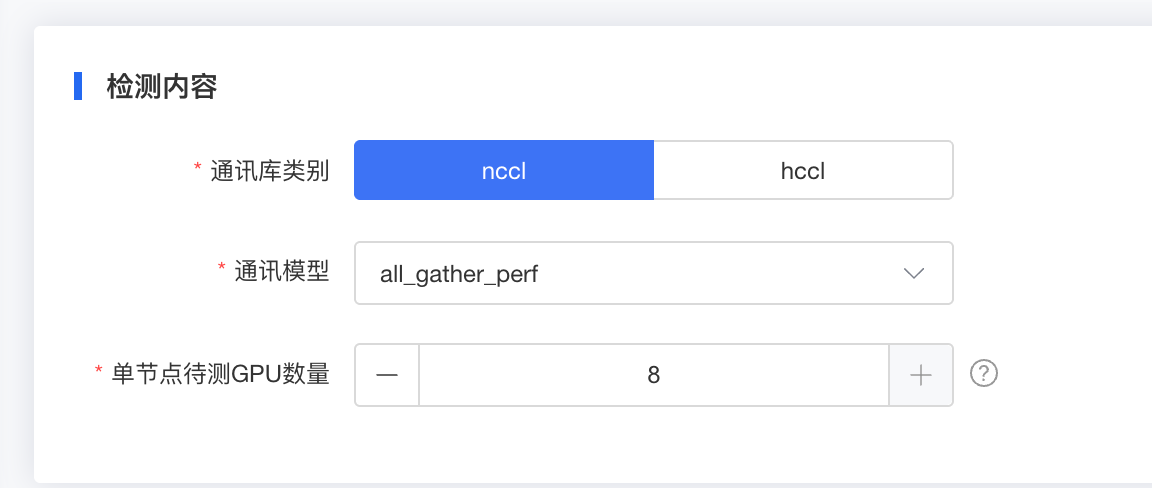Switch communication library to hccl

(x=803, y=171)
